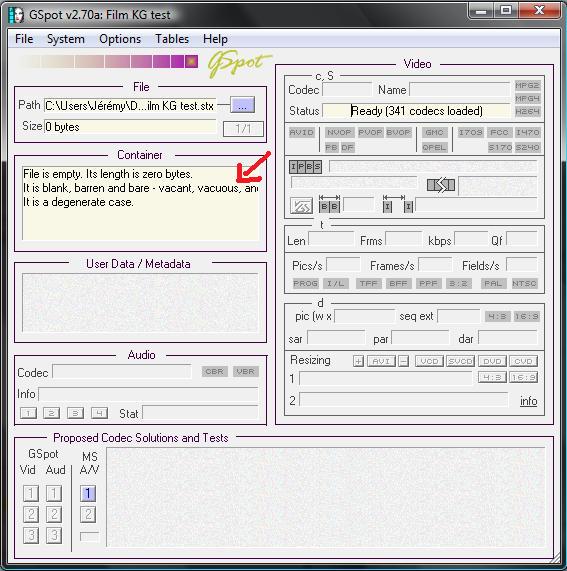This screenshot has width=567, height=571.
Task: Click the purple gradient progress bar
Action: coord(108,62)
